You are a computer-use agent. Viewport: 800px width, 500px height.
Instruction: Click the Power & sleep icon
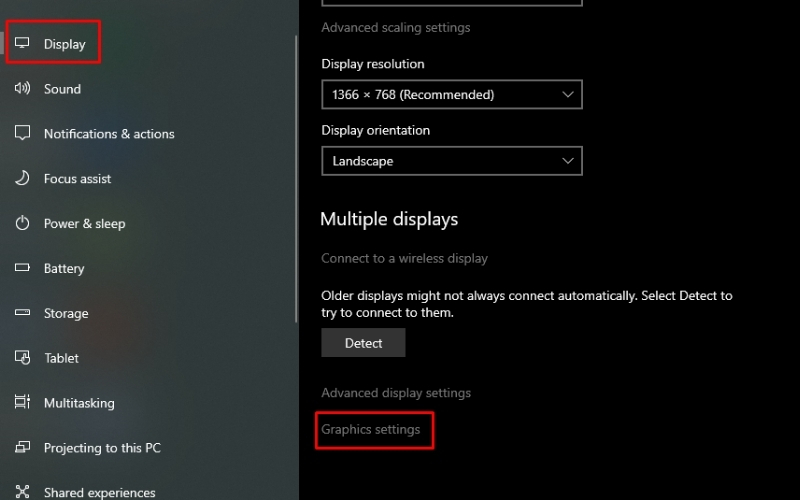click(x=22, y=224)
